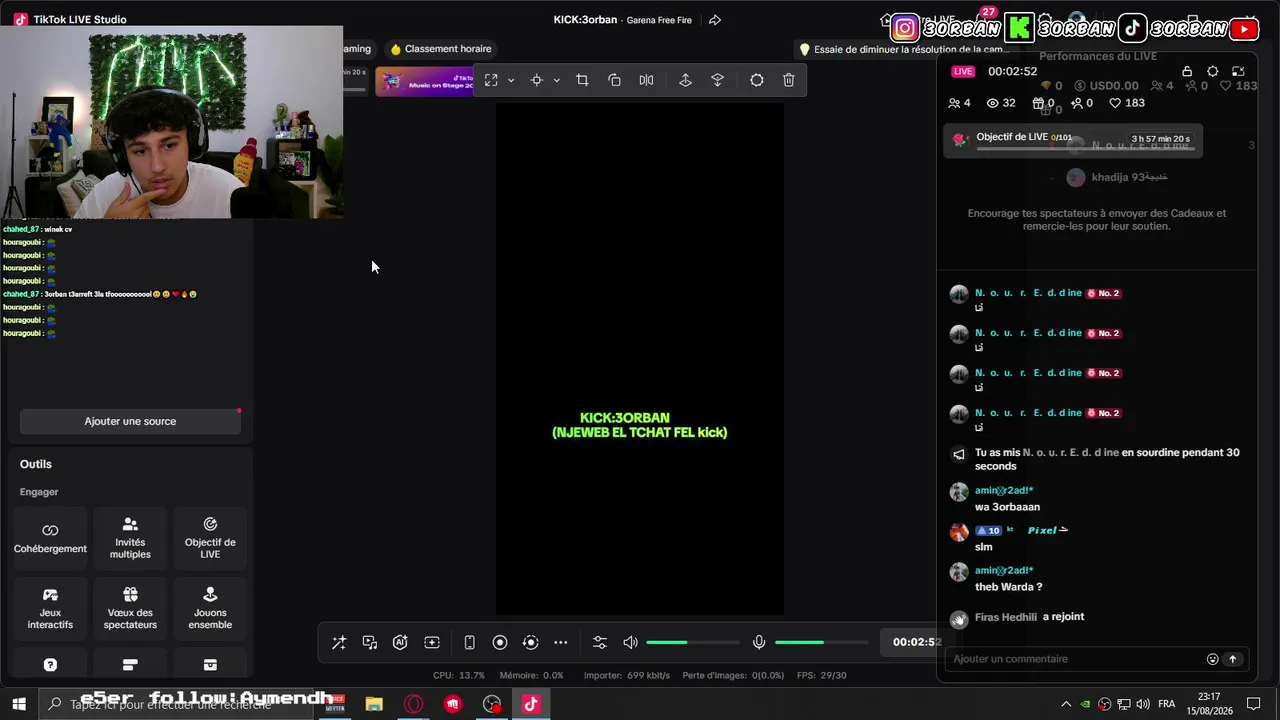Mute the speaker output
1280x720 pixels.
pos(630,642)
